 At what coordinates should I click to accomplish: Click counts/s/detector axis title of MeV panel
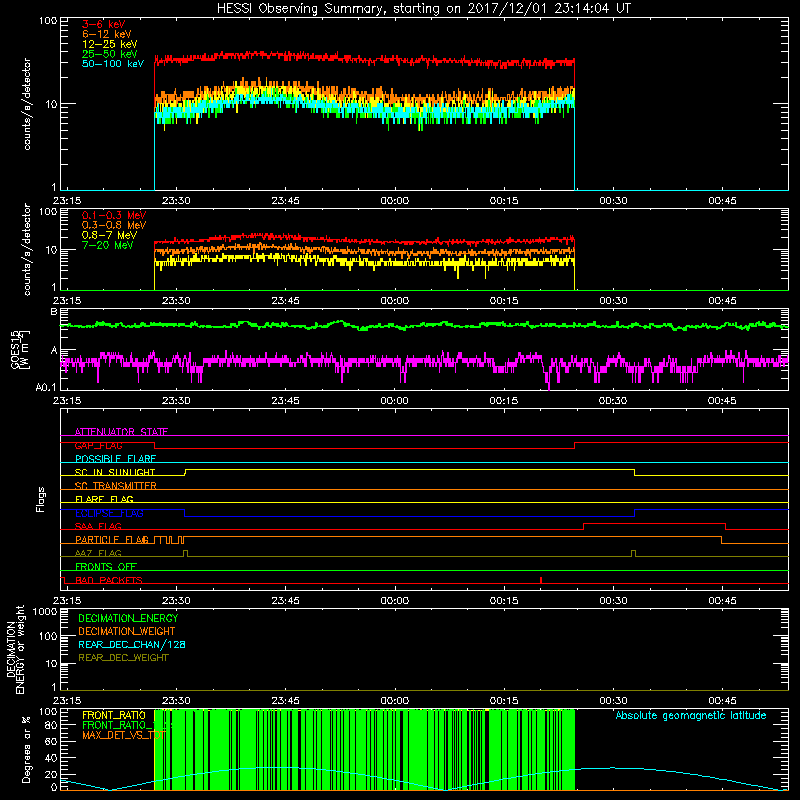[27, 250]
